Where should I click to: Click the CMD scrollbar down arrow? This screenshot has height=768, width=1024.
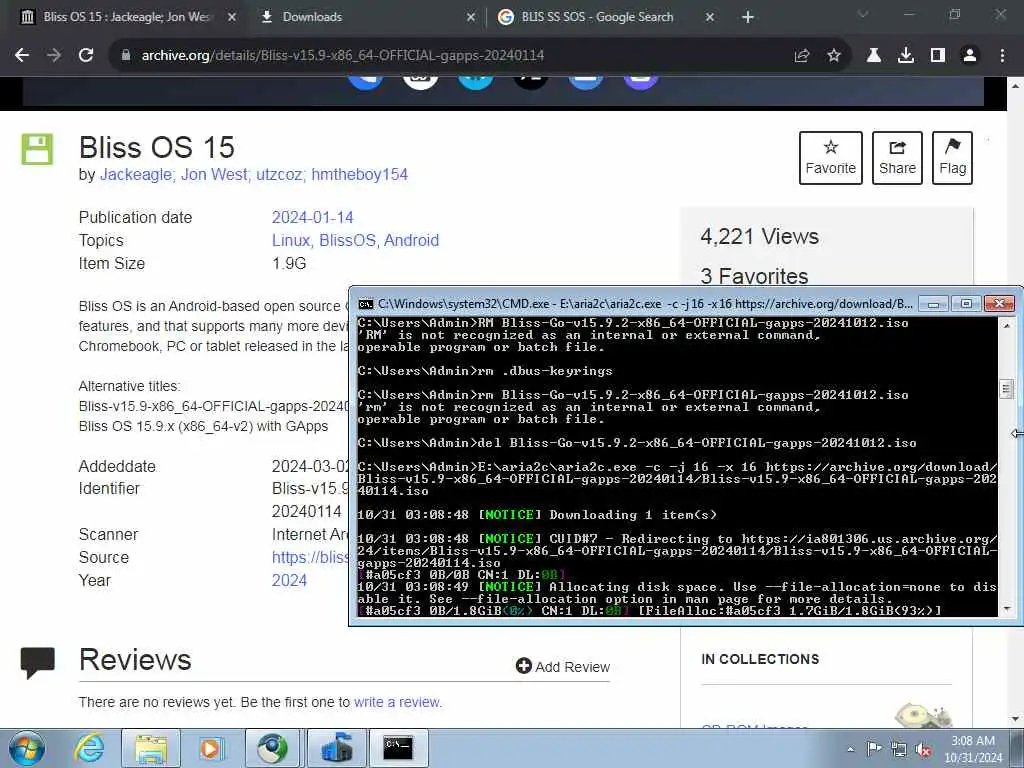pyautogui.click(x=1006, y=609)
